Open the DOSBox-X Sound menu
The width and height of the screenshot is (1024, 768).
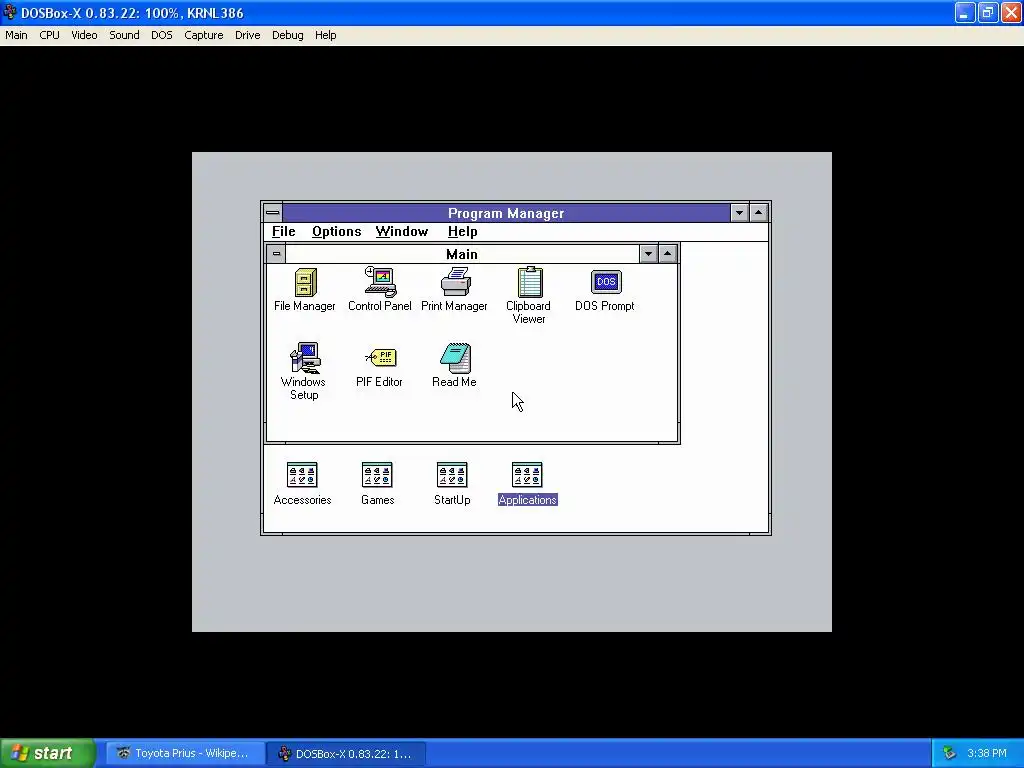point(124,35)
